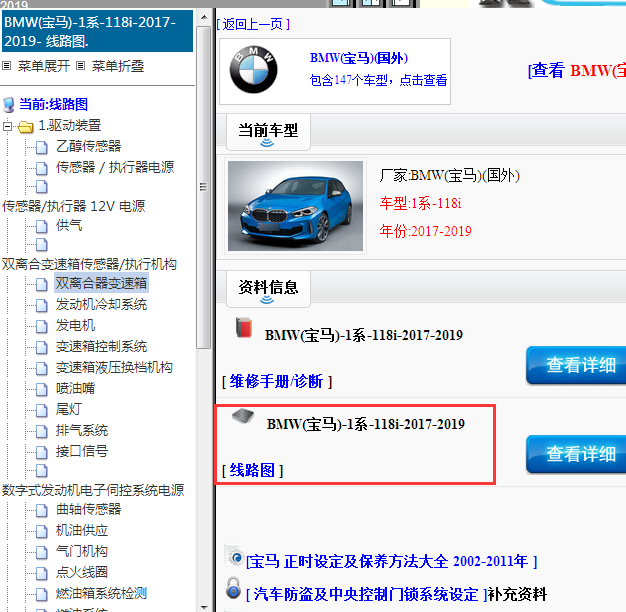Open 变速箱液压换档机构 tree item
The width and height of the screenshot is (626, 612).
coord(114,368)
